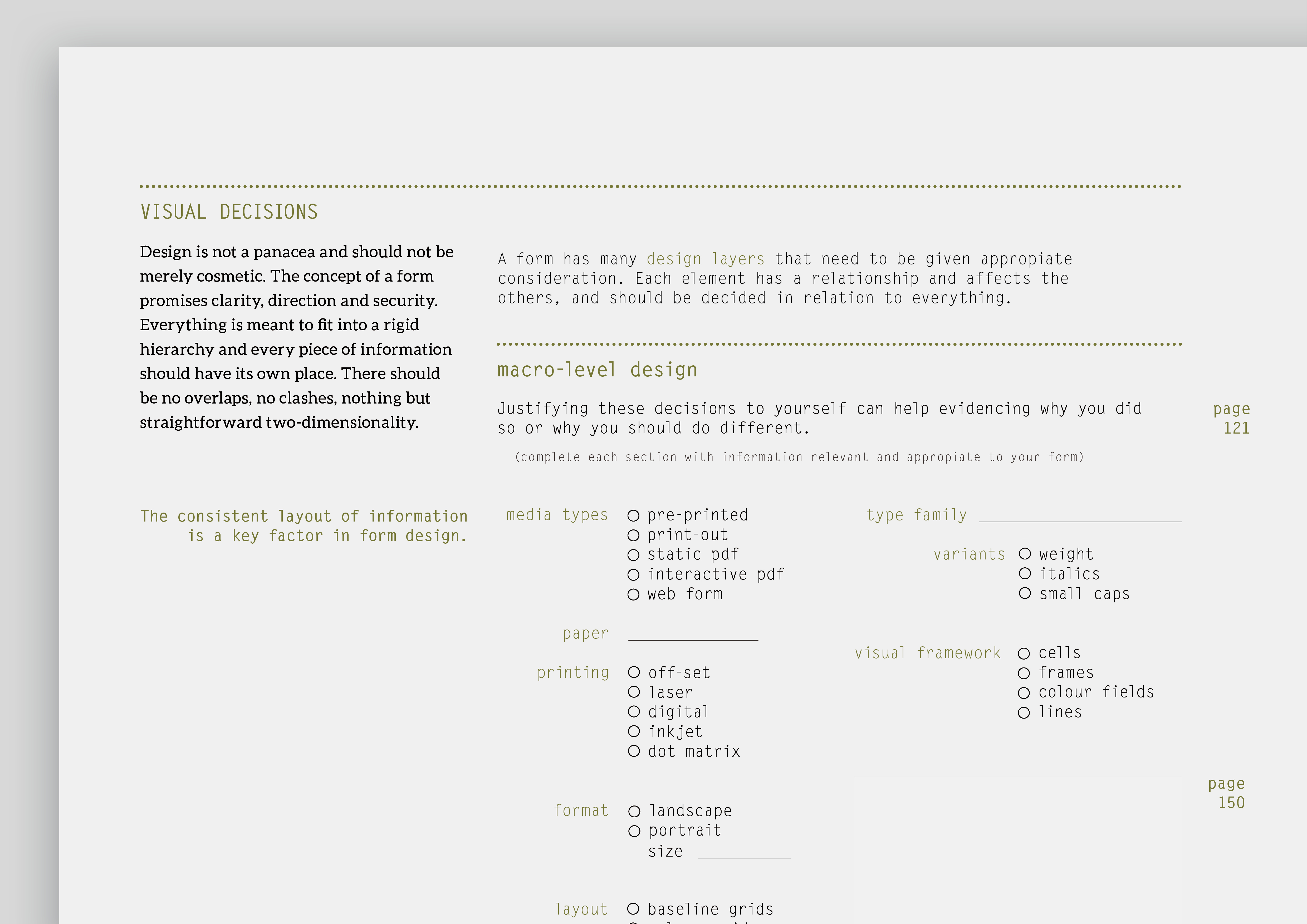
Task: Click the design layers highlighted text
Action: (705, 259)
